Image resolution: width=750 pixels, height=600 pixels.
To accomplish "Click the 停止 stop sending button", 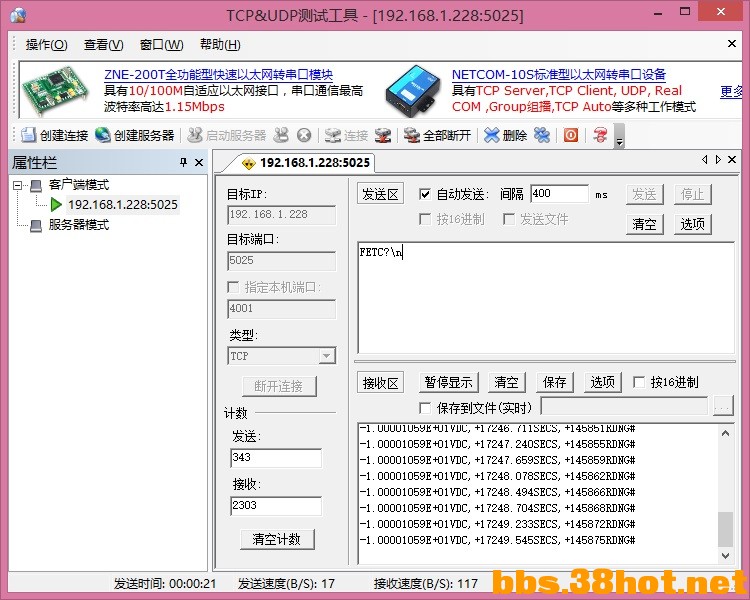I will 693,195.
